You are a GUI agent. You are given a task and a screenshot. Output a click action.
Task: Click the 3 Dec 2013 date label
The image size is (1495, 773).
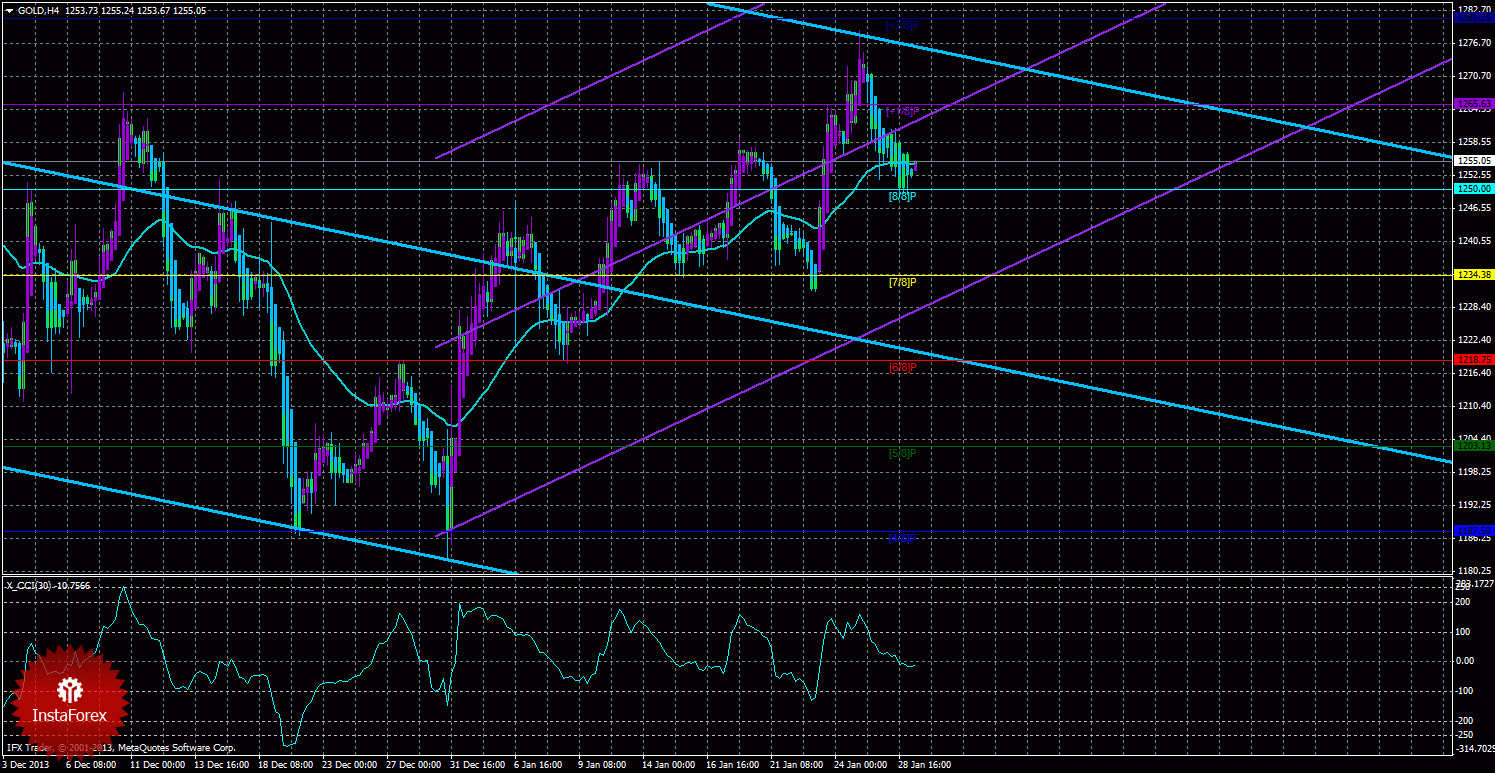(x=26, y=765)
